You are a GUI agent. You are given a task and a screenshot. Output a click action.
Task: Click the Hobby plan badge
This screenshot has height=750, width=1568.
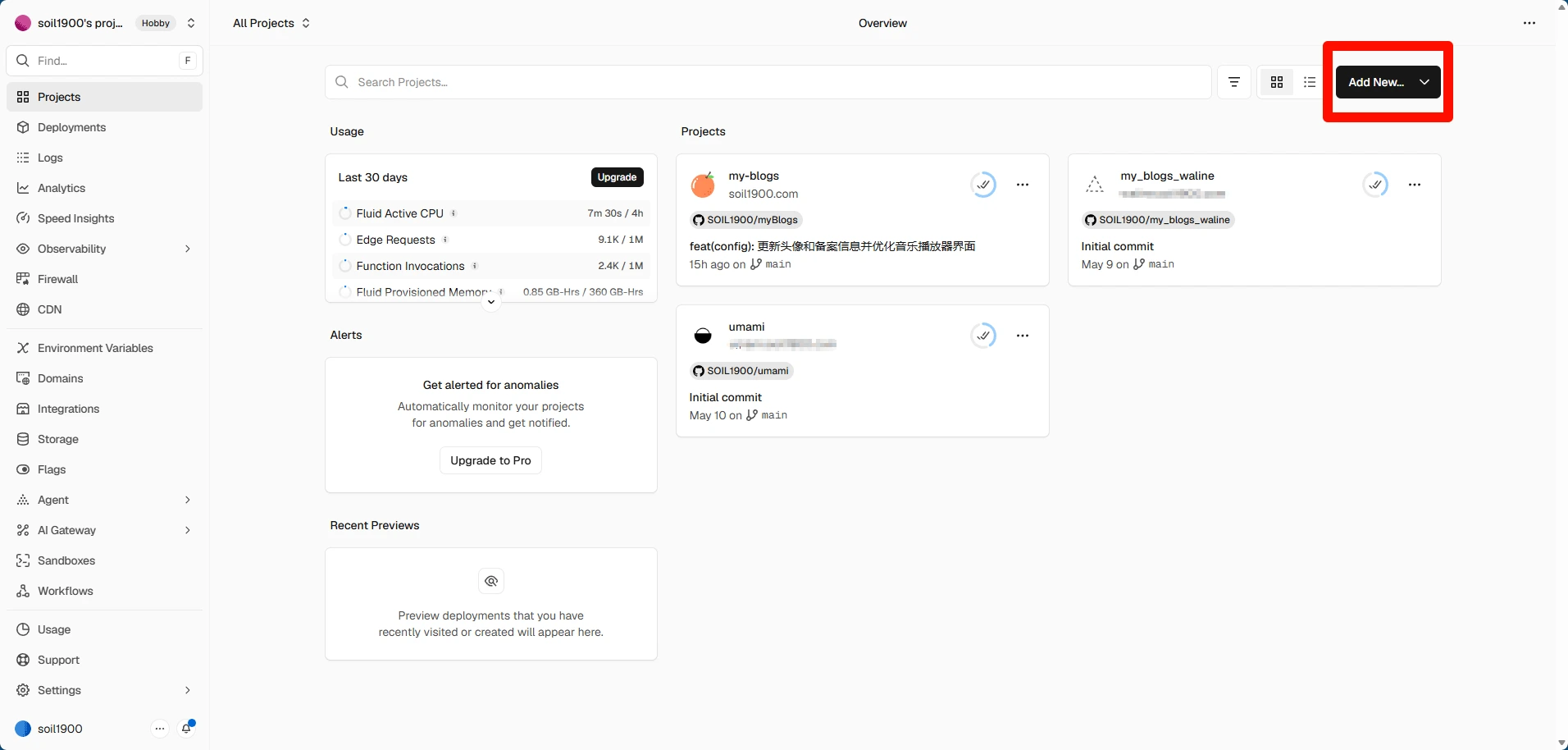tap(156, 23)
